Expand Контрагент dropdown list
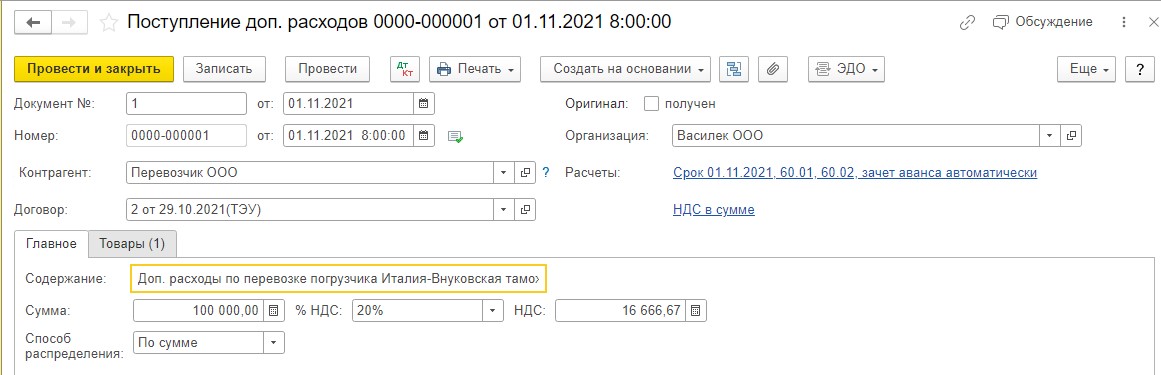Image resolution: width=1161 pixels, height=375 pixels. click(504, 173)
